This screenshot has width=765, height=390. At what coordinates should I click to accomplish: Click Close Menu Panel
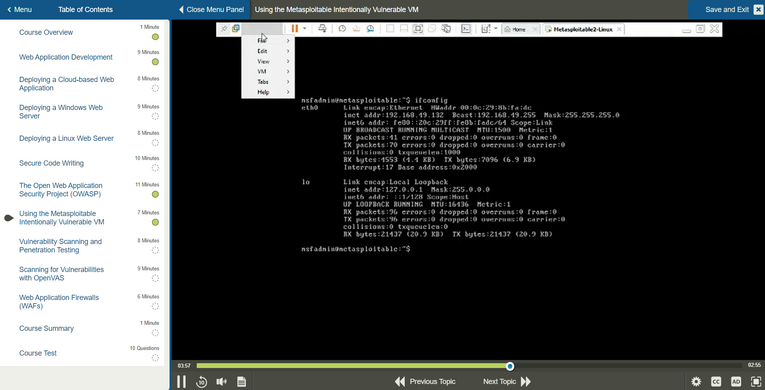coord(211,10)
